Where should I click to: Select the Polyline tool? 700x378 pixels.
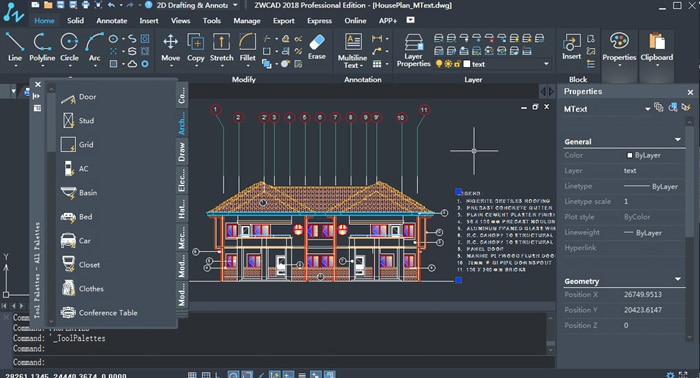click(x=42, y=47)
